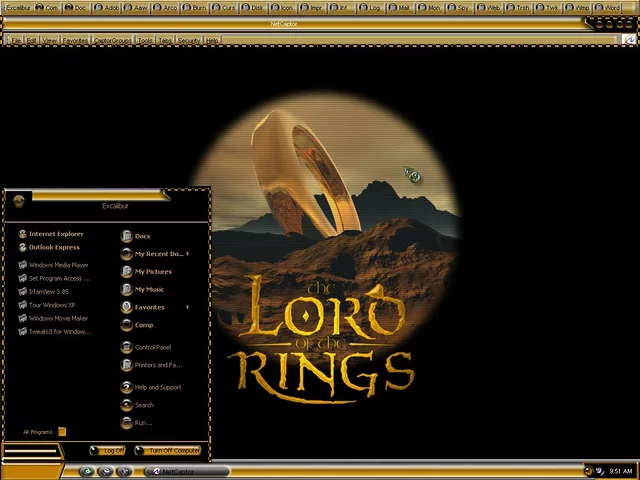This screenshot has width=640, height=480.
Task: Open Search from Start menu
Action: tap(138, 405)
